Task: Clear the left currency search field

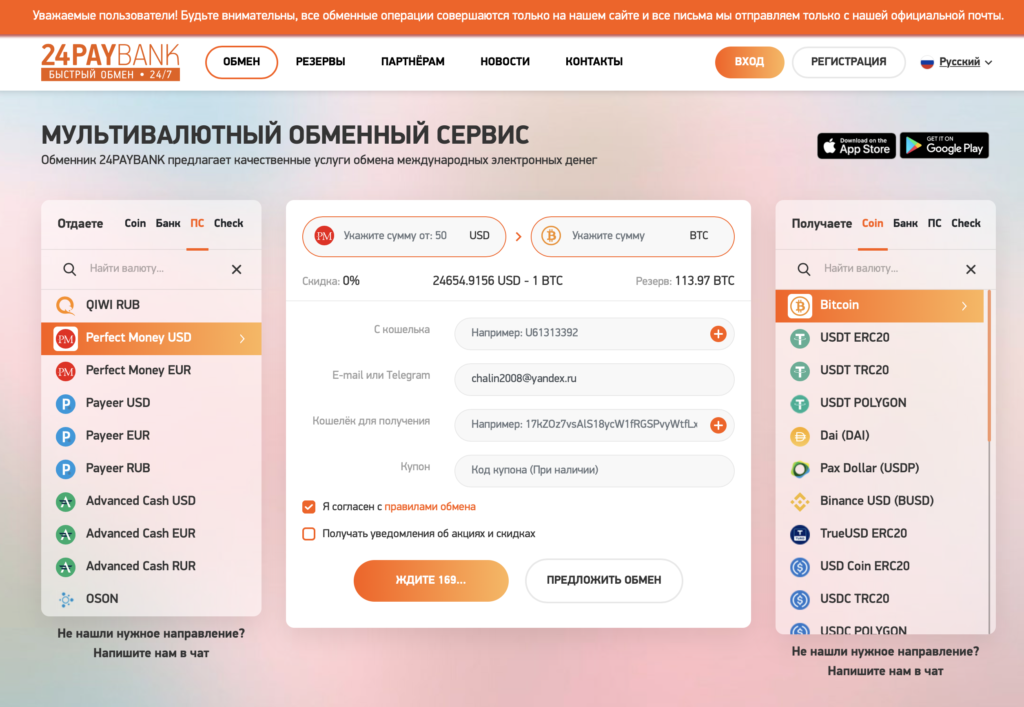Action: (236, 269)
